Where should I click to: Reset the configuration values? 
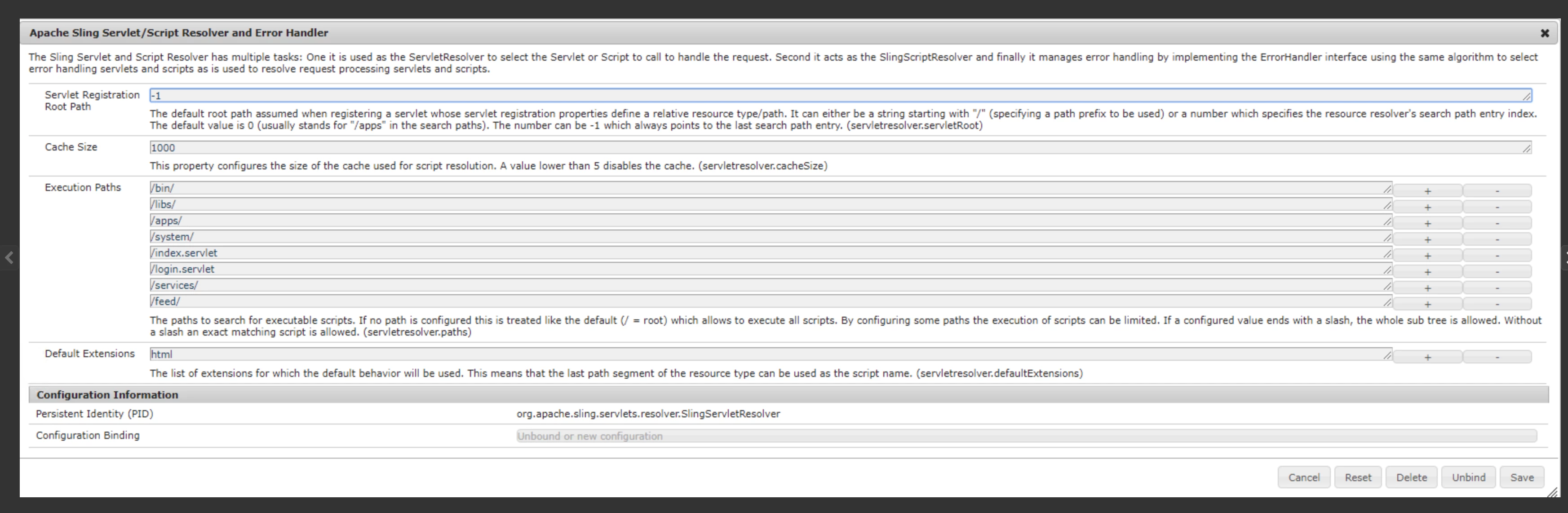click(x=1357, y=478)
